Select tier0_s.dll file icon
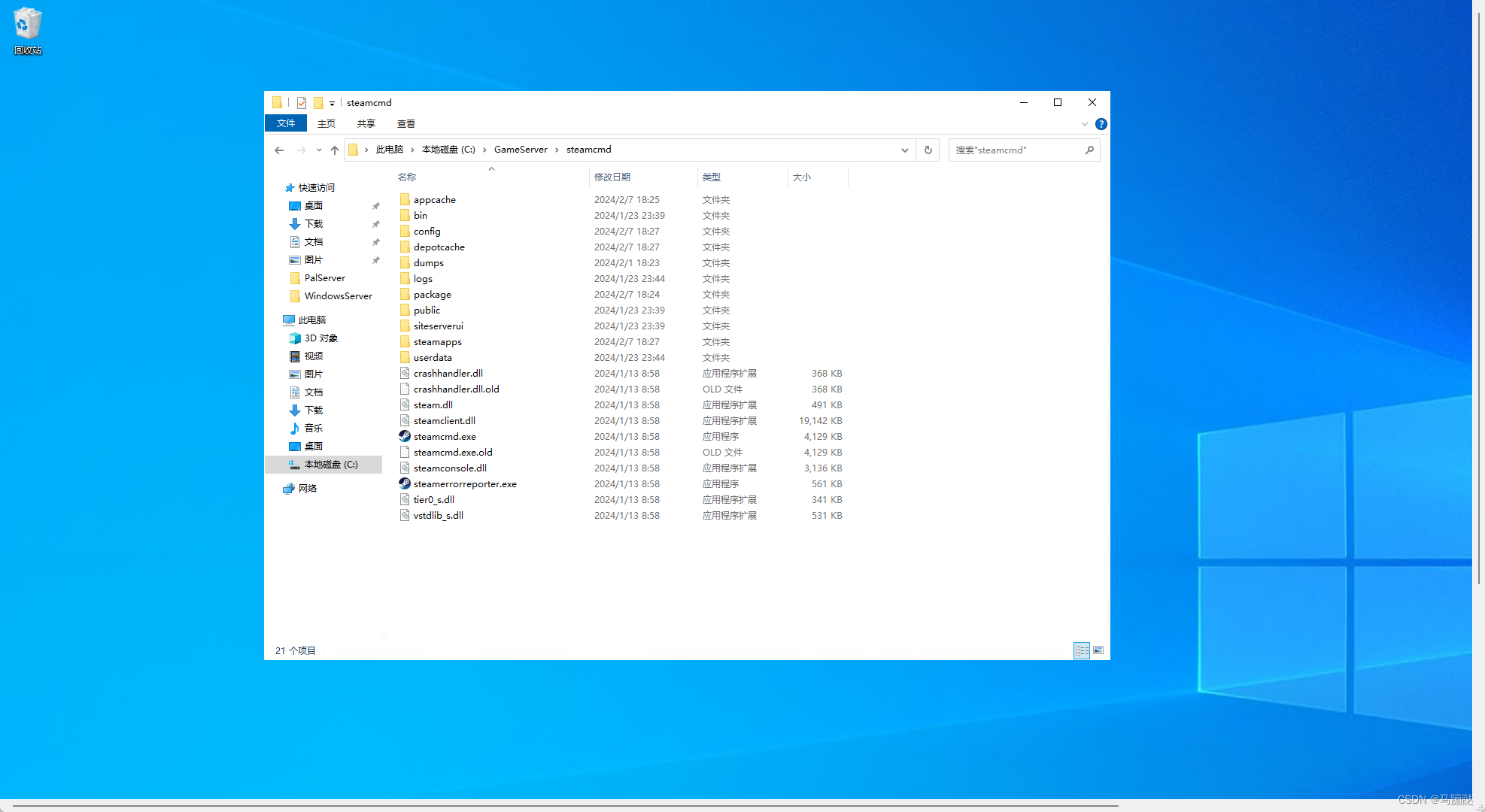The width and height of the screenshot is (1485, 812). [405, 499]
